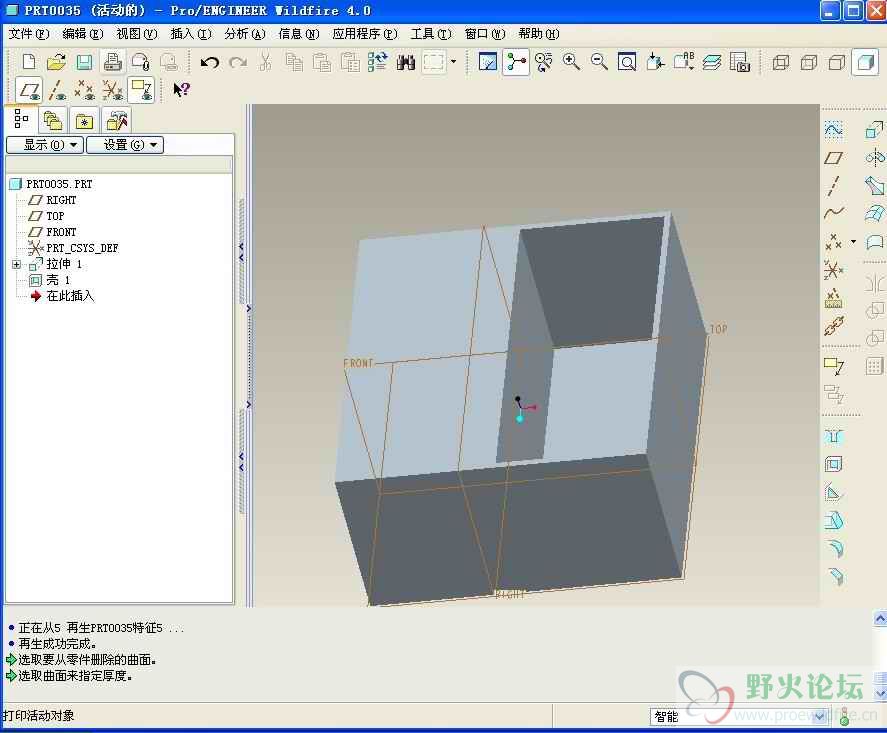Select the Draft tool
The width and height of the screenshot is (887, 733).
(833, 520)
